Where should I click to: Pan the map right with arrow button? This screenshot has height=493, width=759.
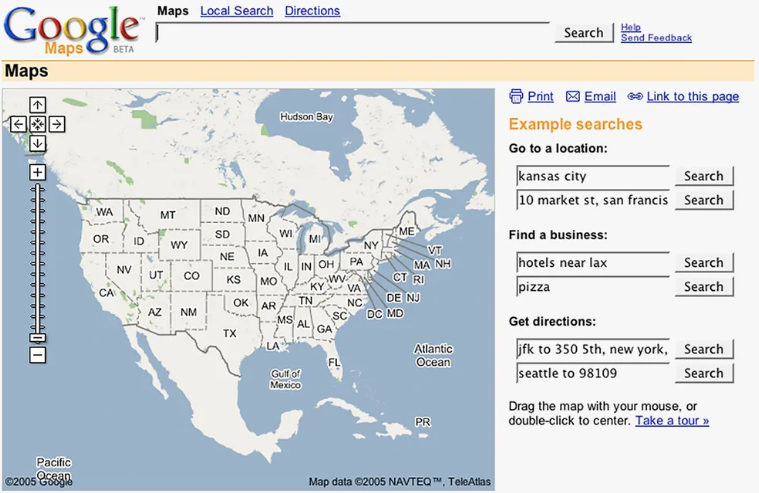pos(57,124)
